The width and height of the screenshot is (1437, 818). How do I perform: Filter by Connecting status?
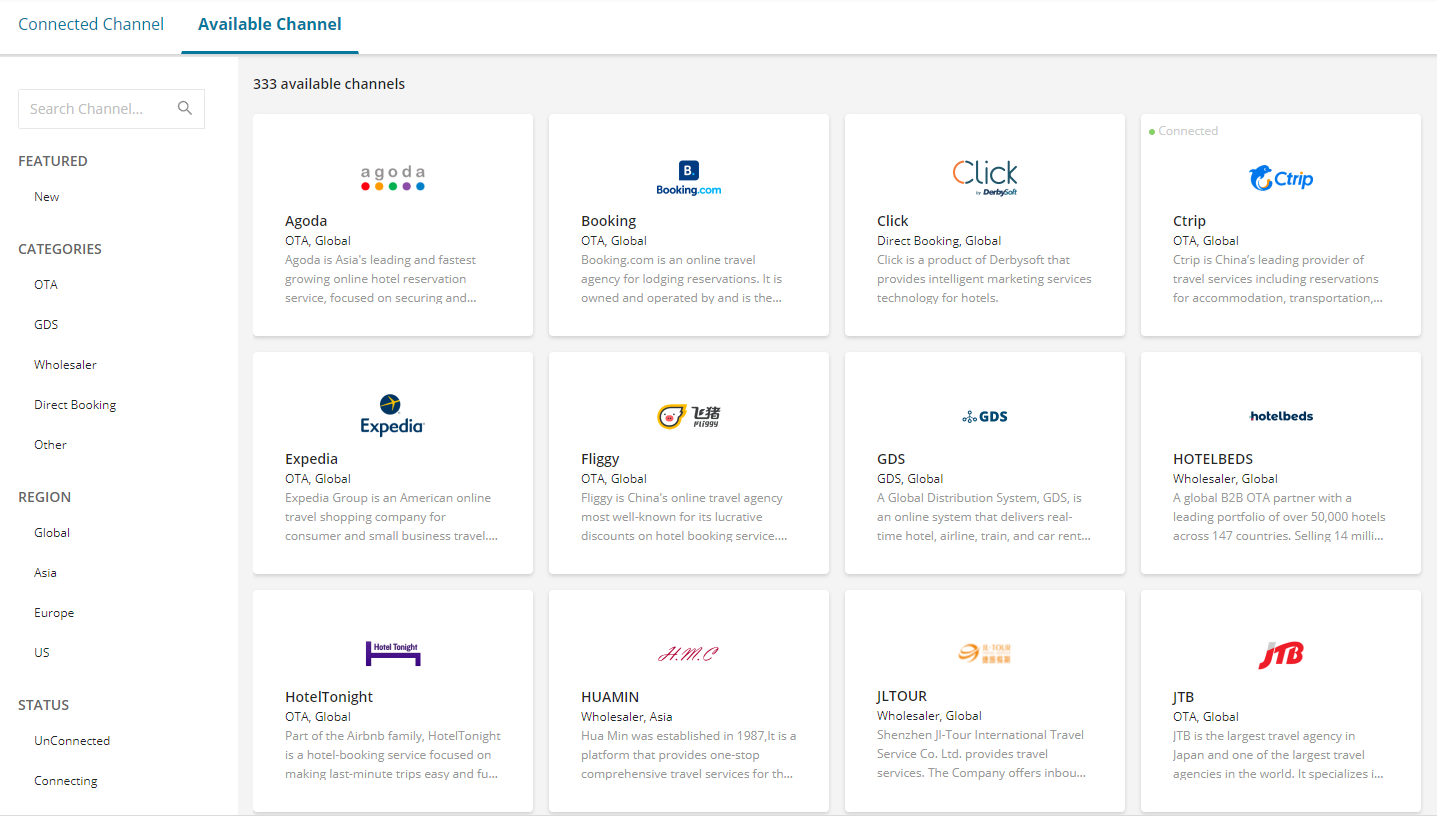coord(66,781)
